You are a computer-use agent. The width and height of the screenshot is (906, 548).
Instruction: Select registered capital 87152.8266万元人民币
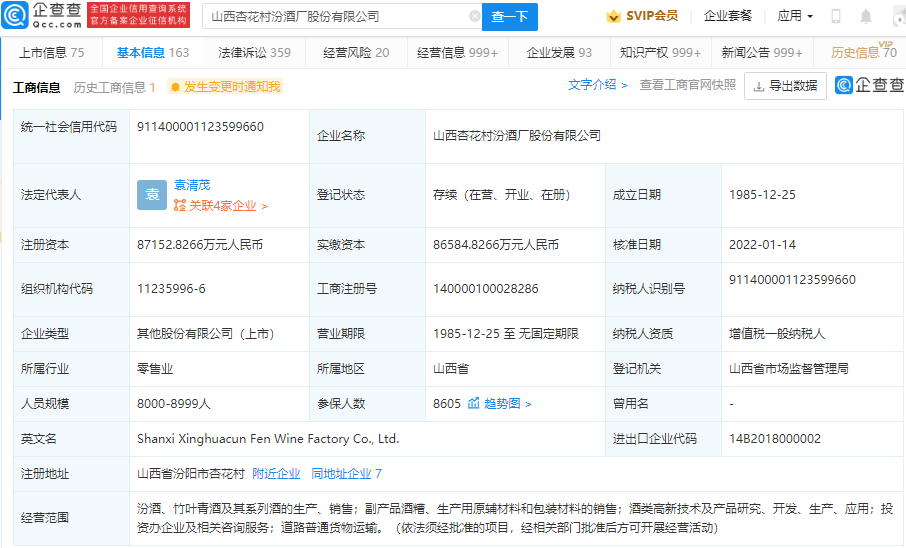[200, 245]
